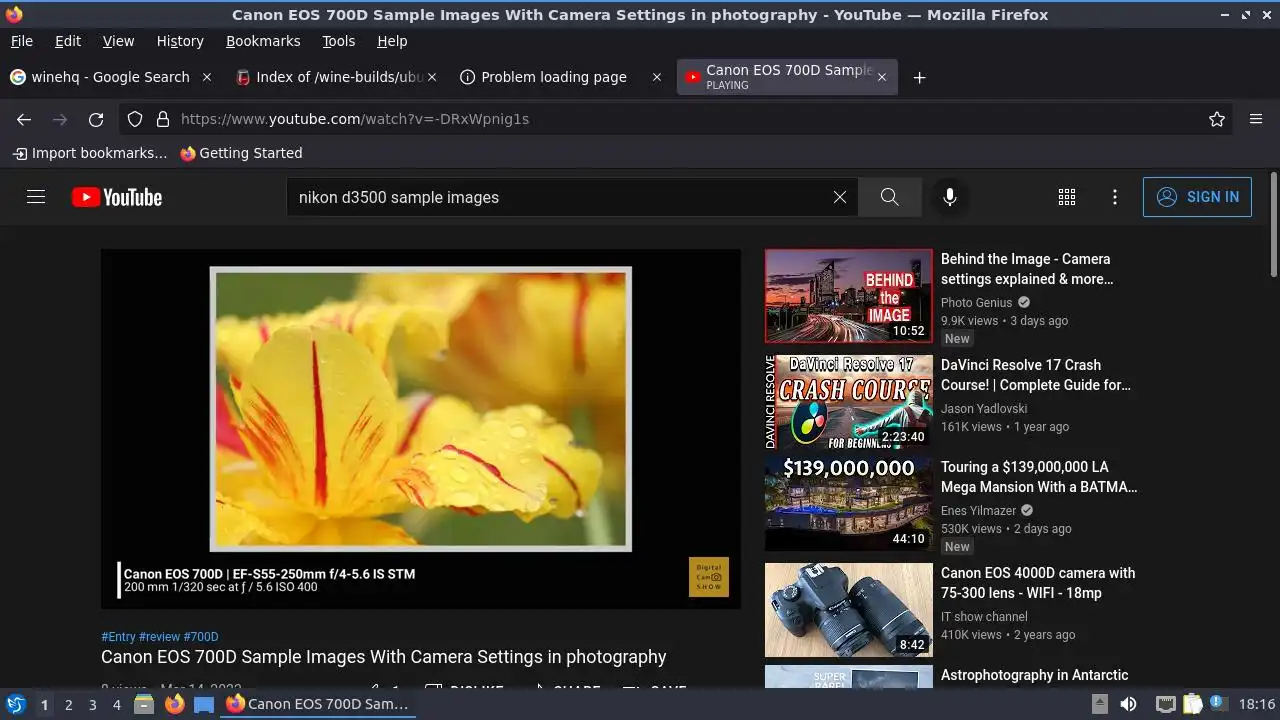The image size is (1280, 720).
Task: Open DaVinci Resolve 17 Crash Course thumbnail
Action: [849, 402]
